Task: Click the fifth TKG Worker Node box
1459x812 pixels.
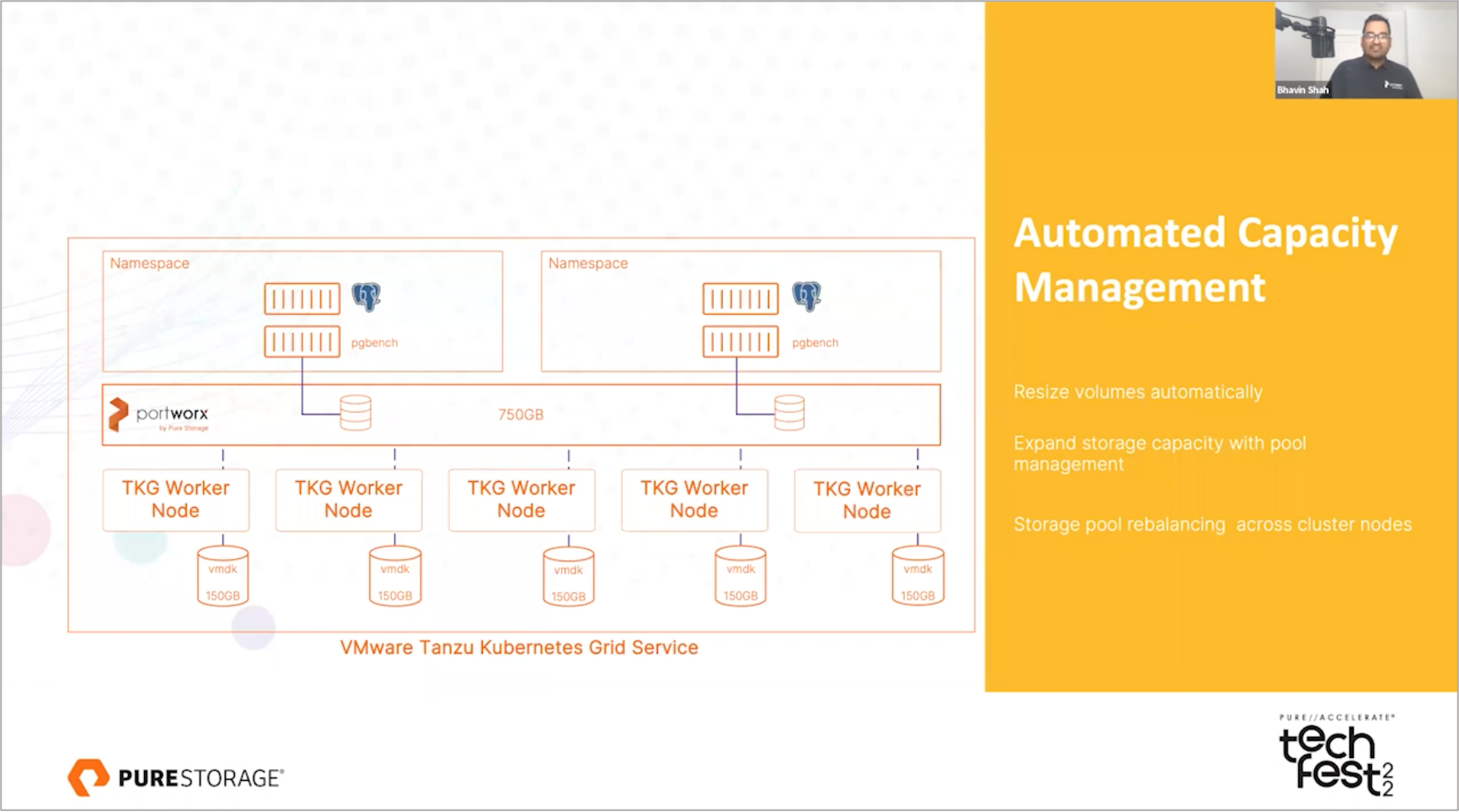Action: [867, 500]
